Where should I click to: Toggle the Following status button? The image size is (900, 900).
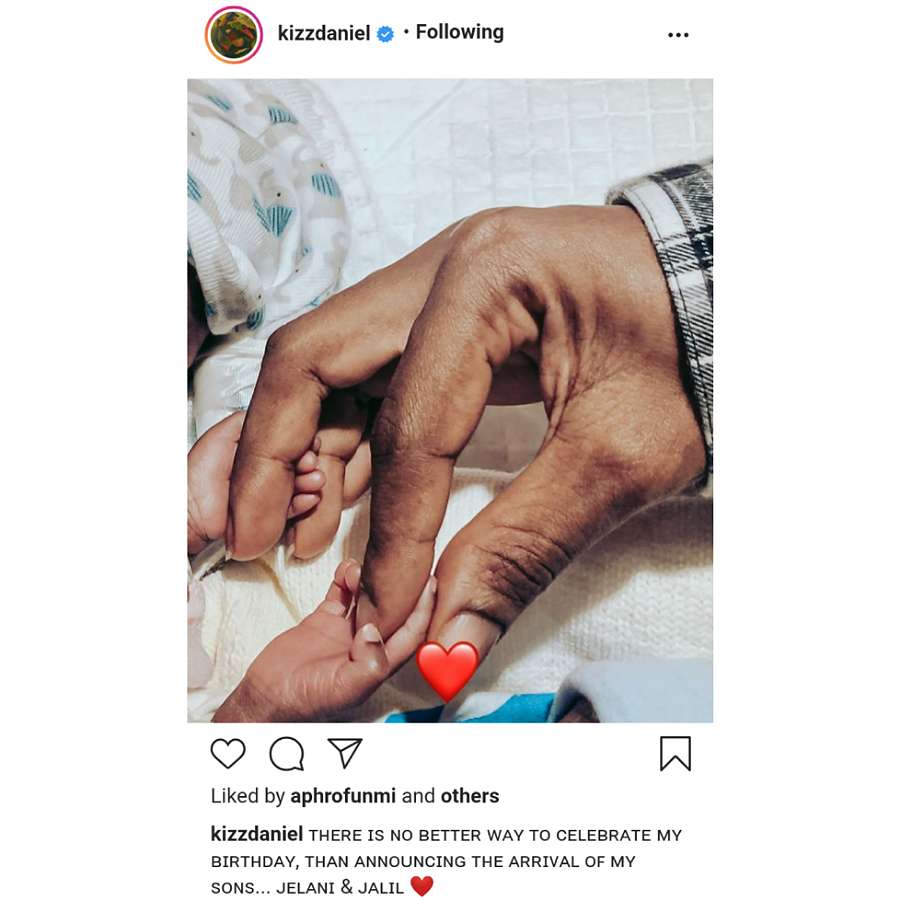[459, 32]
